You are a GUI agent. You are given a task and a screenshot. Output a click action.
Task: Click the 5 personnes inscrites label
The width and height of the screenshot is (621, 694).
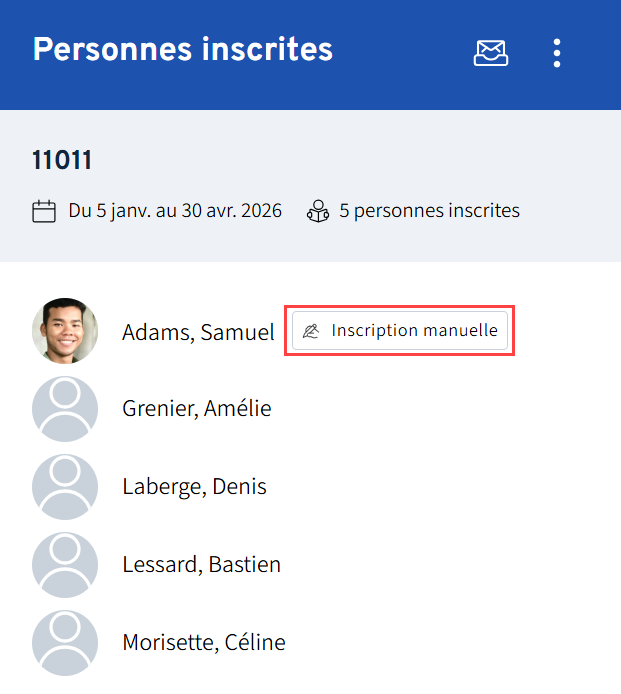point(429,211)
